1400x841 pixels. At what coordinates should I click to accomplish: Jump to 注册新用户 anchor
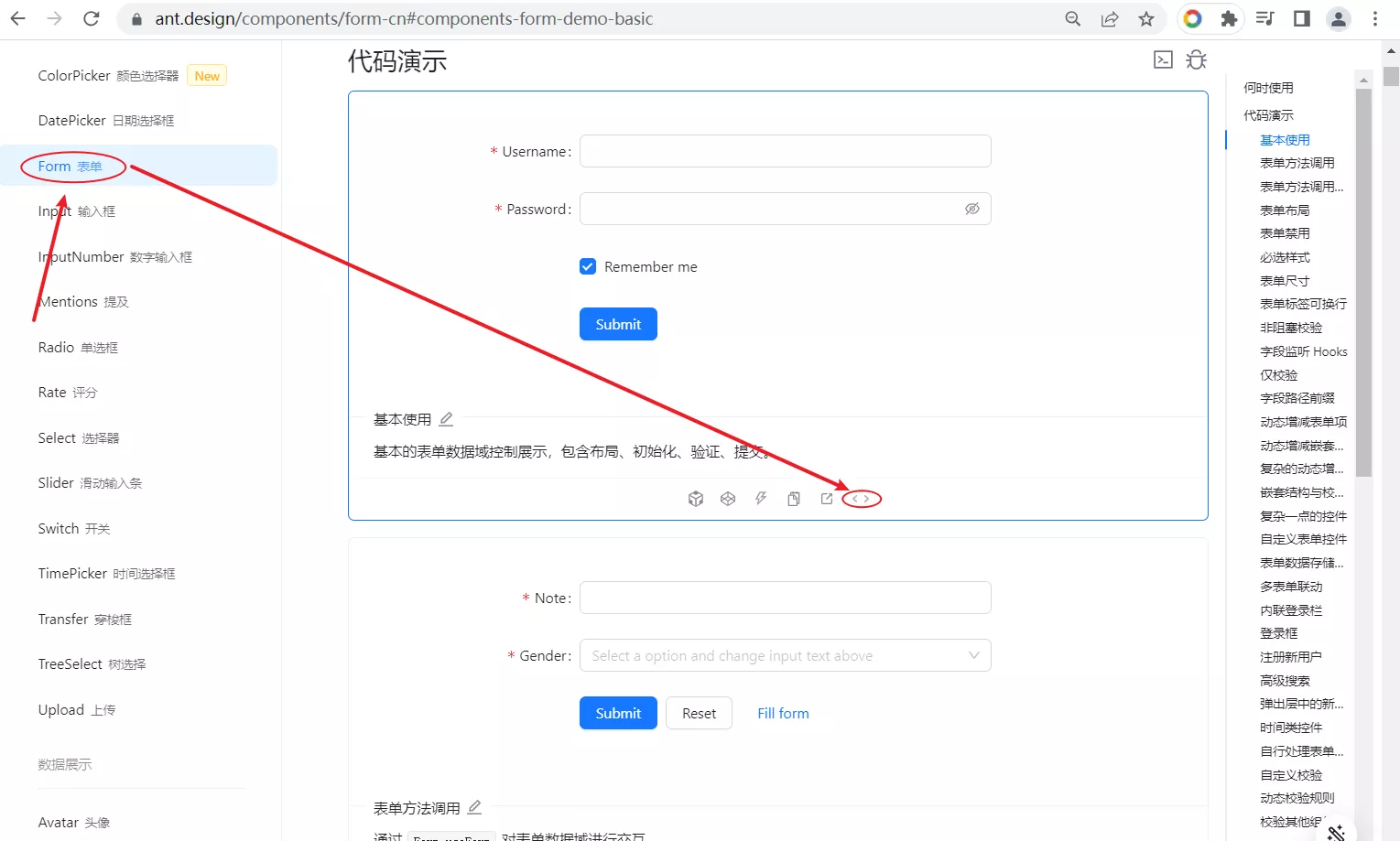coord(1291,657)
